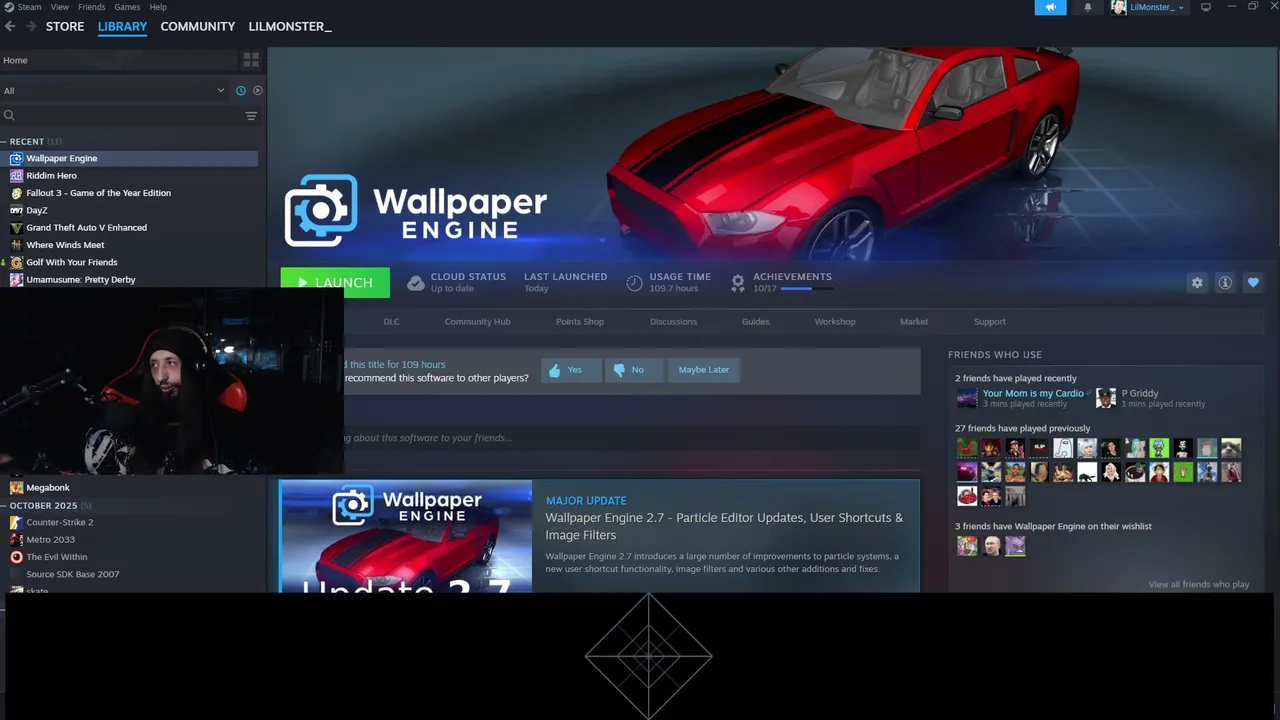Screen dimensions: 1280x720
Task: Toggle sort by recent activity clock icon
Action: click(241, 90)
